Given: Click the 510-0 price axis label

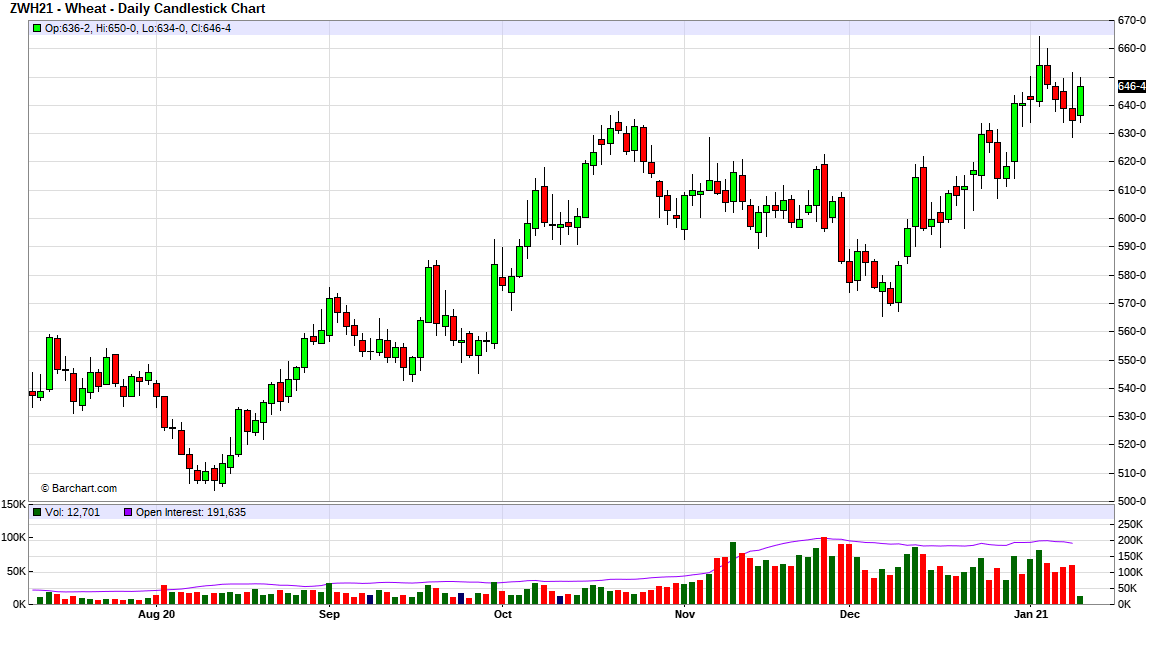Looking at the screenshot, I should coord(1132,473).
